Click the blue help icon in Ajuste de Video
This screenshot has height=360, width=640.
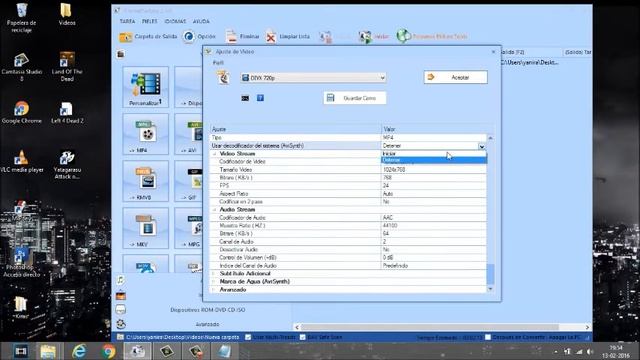point(260,98)
